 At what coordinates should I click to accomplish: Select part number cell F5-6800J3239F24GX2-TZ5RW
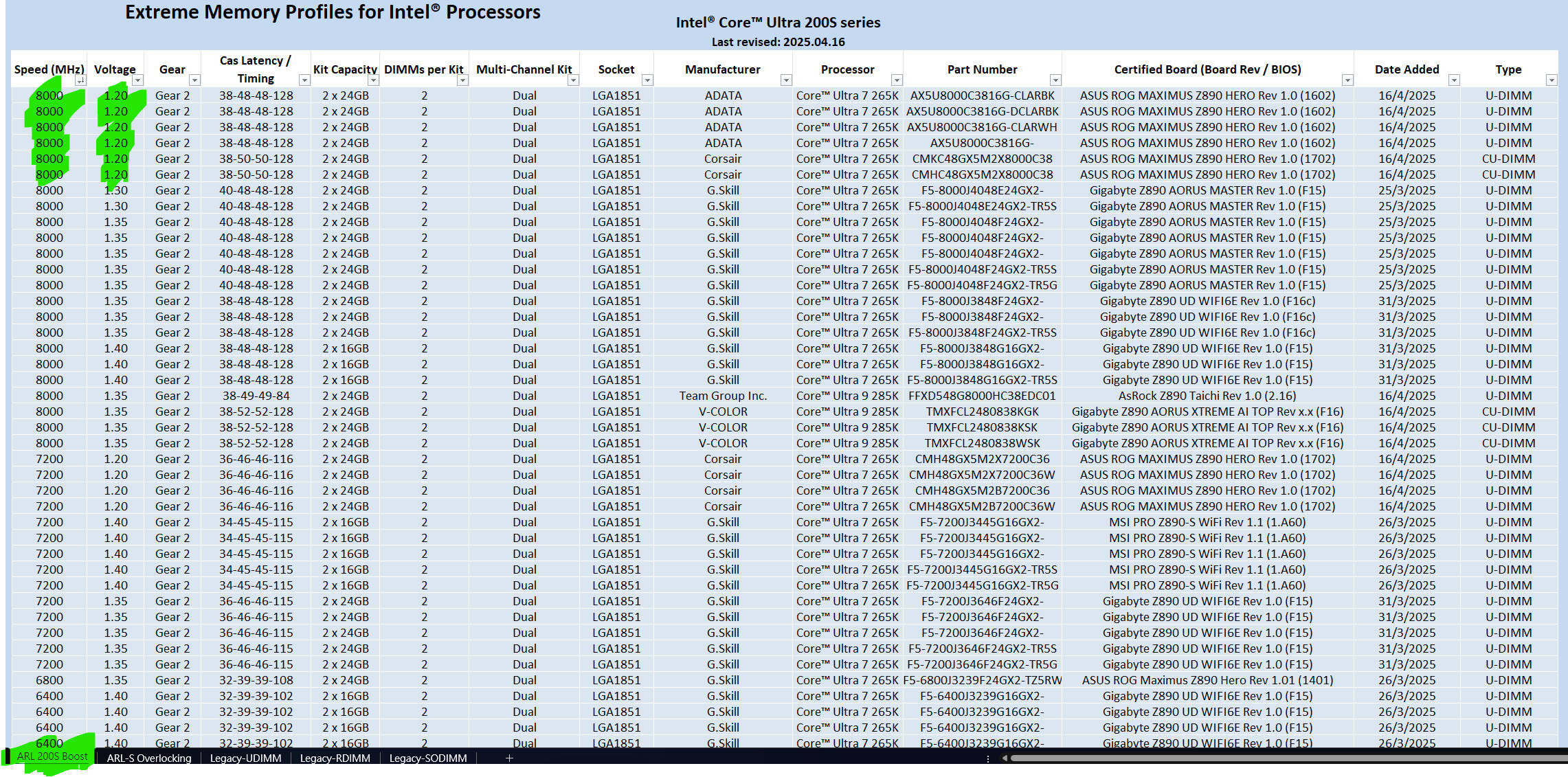(982, 680)
